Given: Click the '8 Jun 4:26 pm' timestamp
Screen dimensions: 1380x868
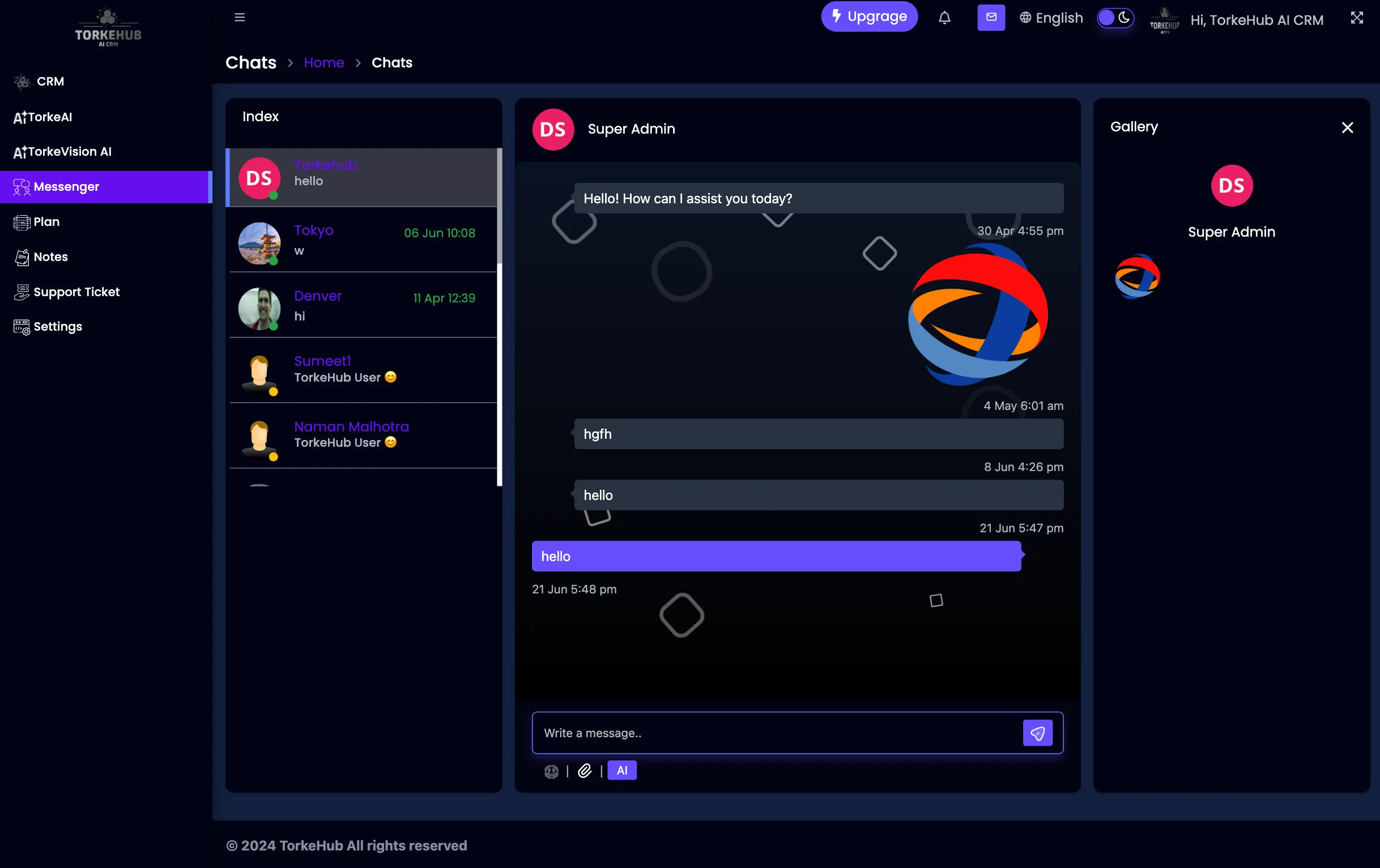Looking at the screenshot, I should point(1024,467).
